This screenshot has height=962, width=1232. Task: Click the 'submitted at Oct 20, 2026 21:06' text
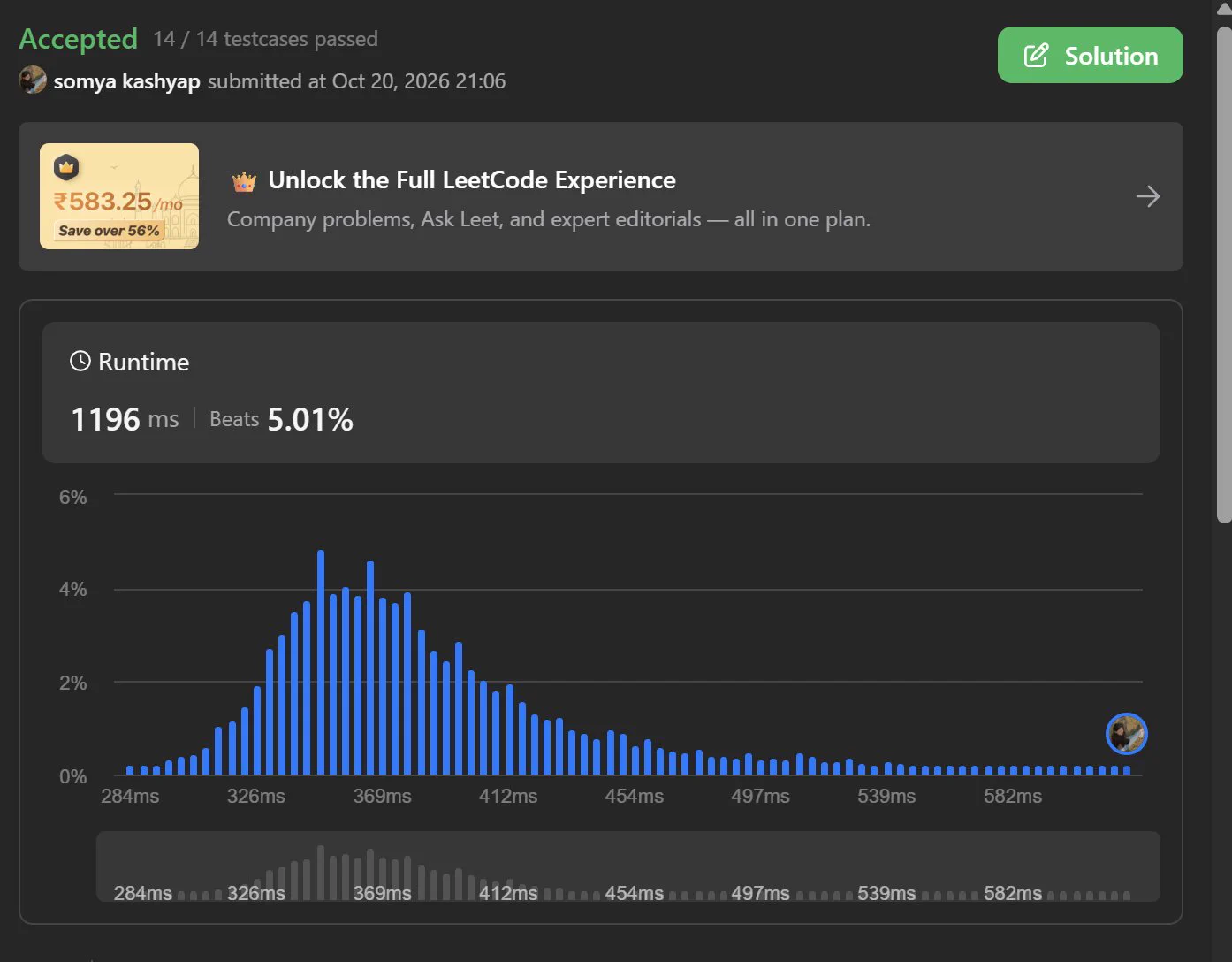point(356,81)
